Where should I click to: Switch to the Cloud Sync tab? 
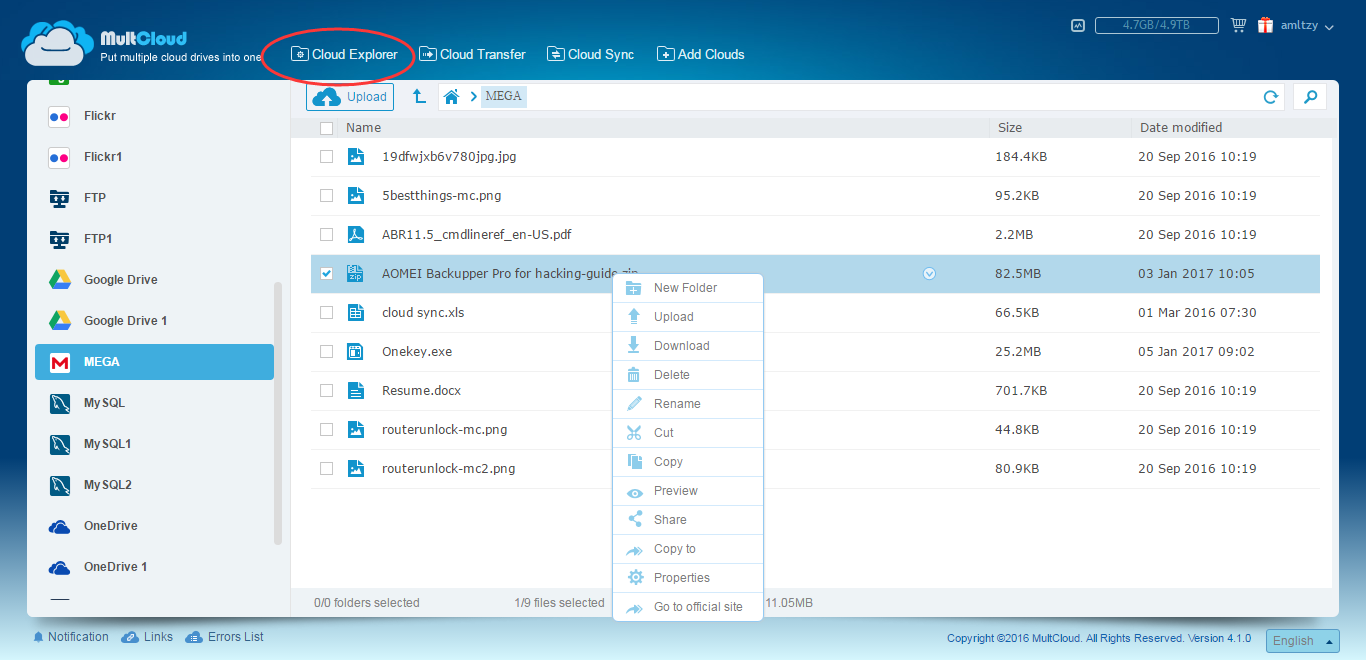[590, 54]
